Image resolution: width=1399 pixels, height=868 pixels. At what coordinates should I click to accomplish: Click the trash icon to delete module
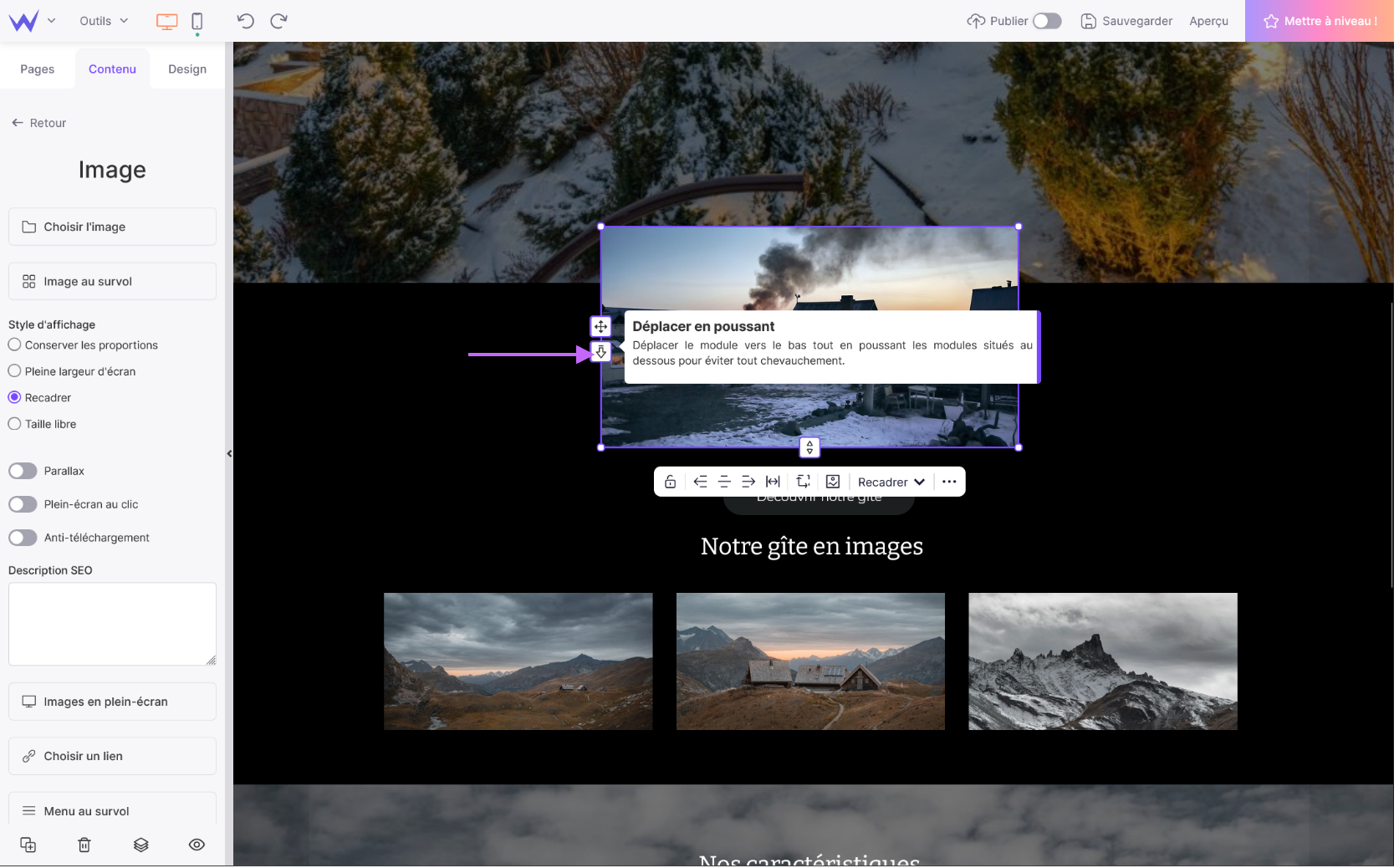point(84,845)
